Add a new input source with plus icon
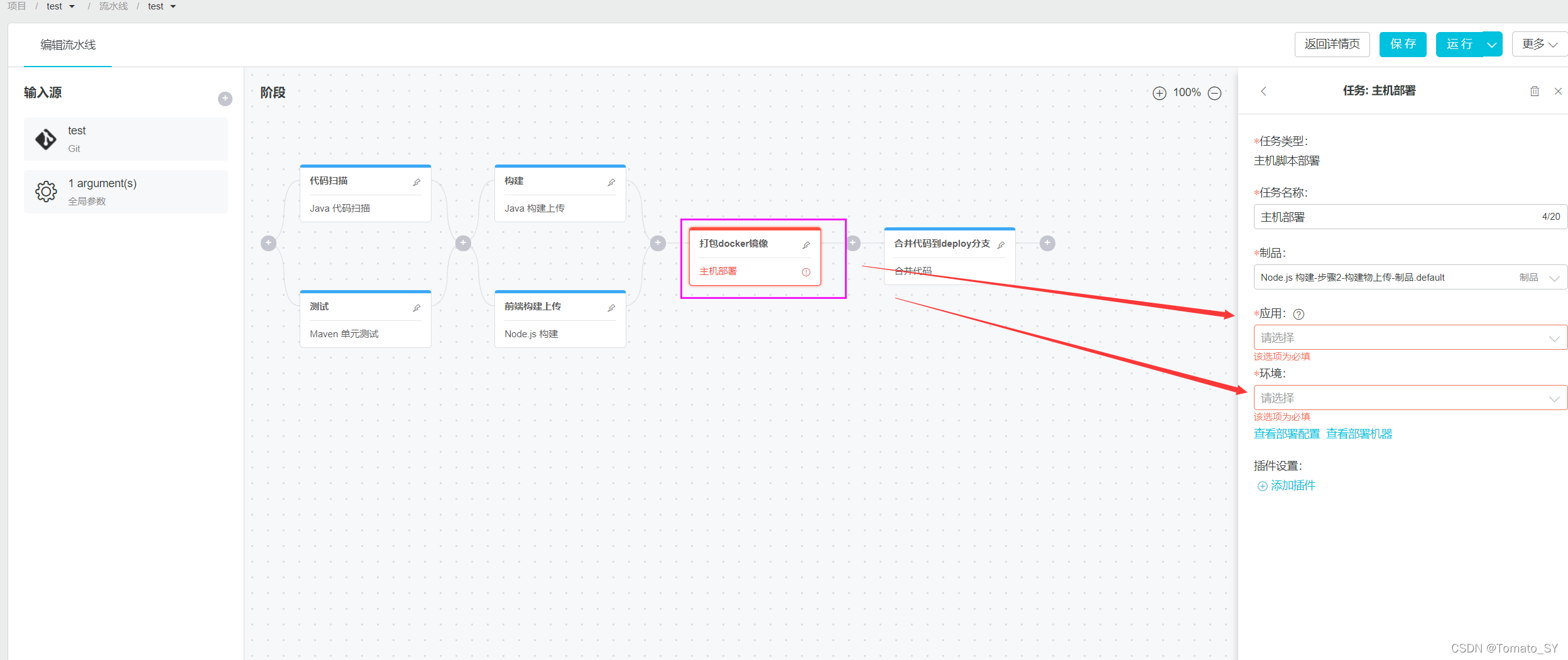Viewport: 1568px width, 660px height. [225, 99]
